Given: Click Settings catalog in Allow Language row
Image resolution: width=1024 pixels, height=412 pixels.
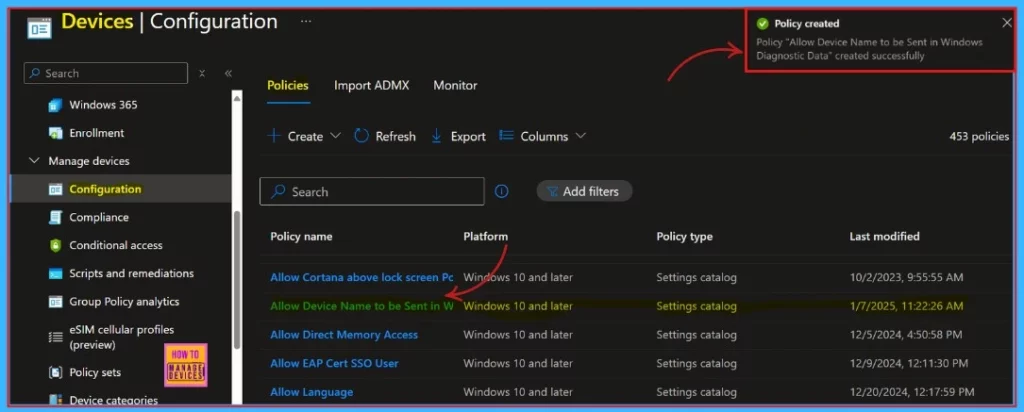Looking at the screenshot, I should click(696, 392).
